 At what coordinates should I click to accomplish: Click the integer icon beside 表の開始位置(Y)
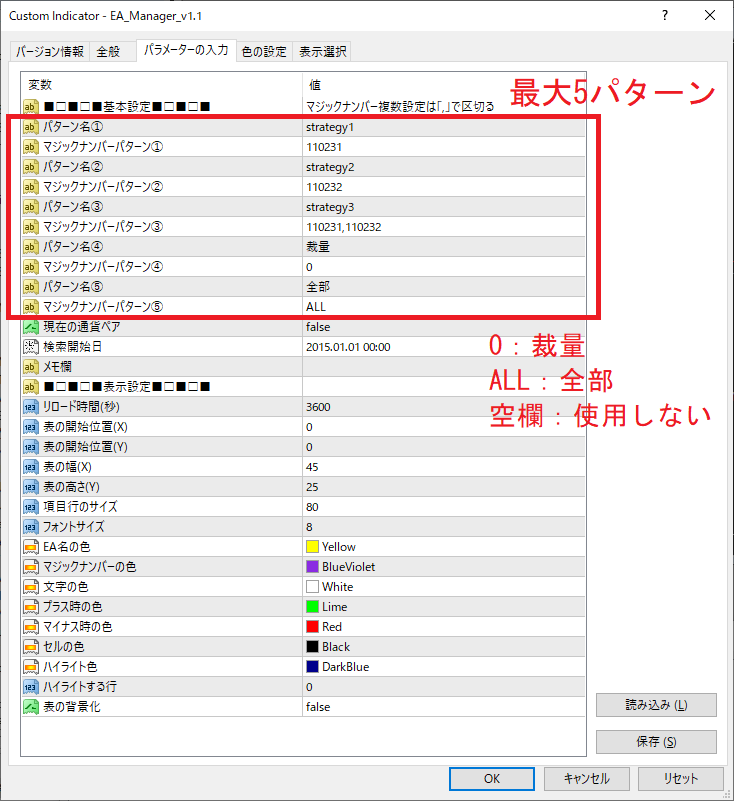click(x=31, y=446)
